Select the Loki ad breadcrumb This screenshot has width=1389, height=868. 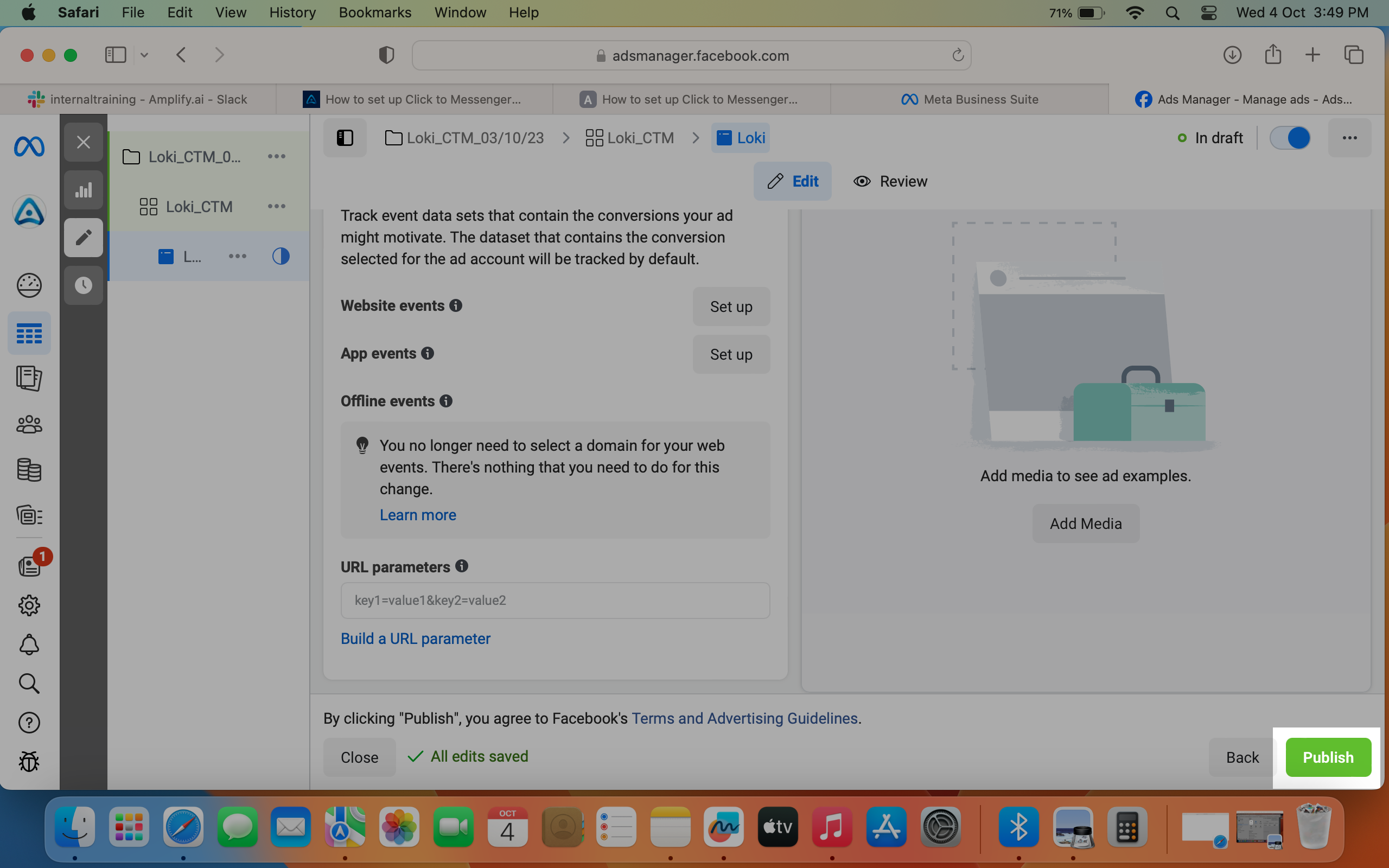point(741,138)
